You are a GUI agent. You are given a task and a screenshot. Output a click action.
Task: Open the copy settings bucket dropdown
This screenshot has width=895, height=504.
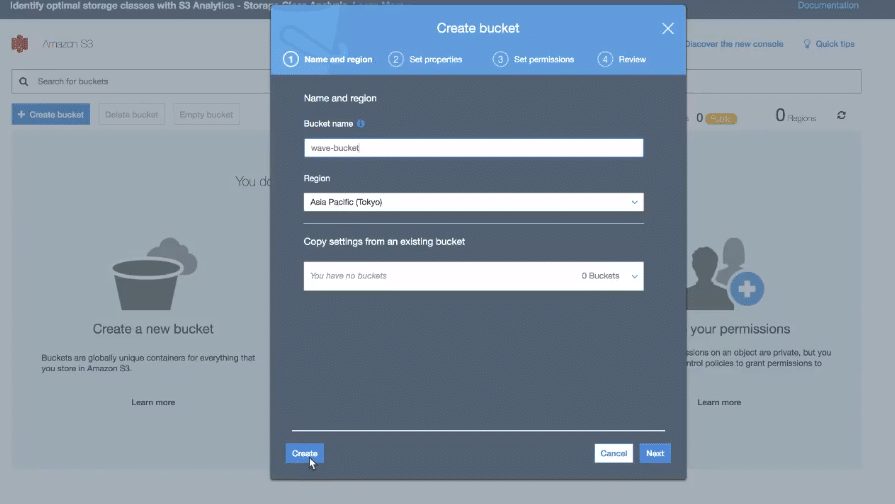[473, 276]
